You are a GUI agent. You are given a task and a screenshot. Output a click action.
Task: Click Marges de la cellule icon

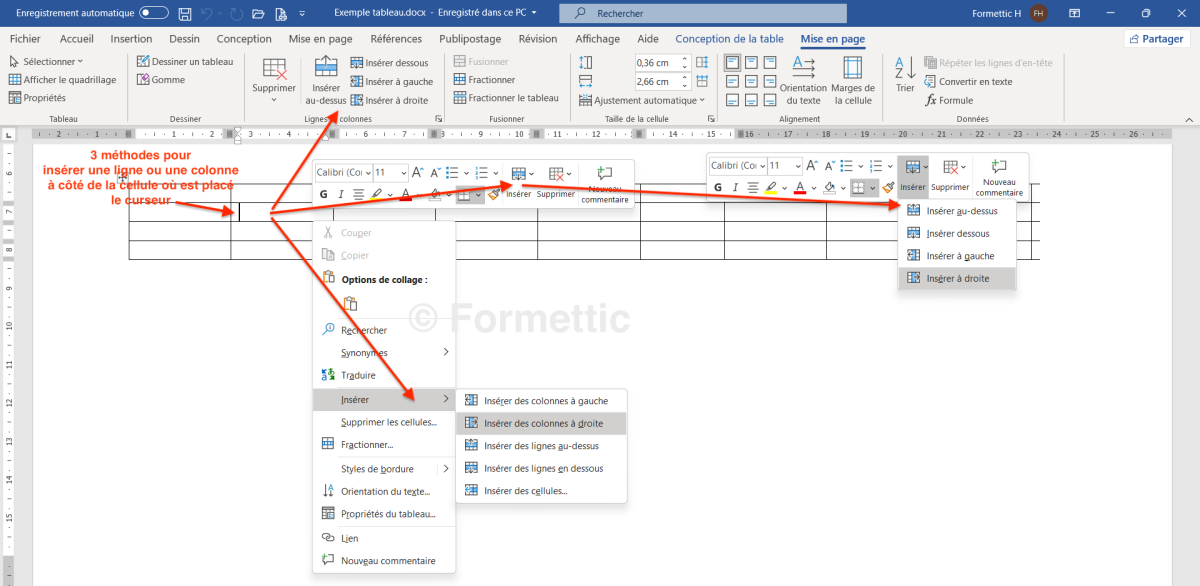[852, 69]
